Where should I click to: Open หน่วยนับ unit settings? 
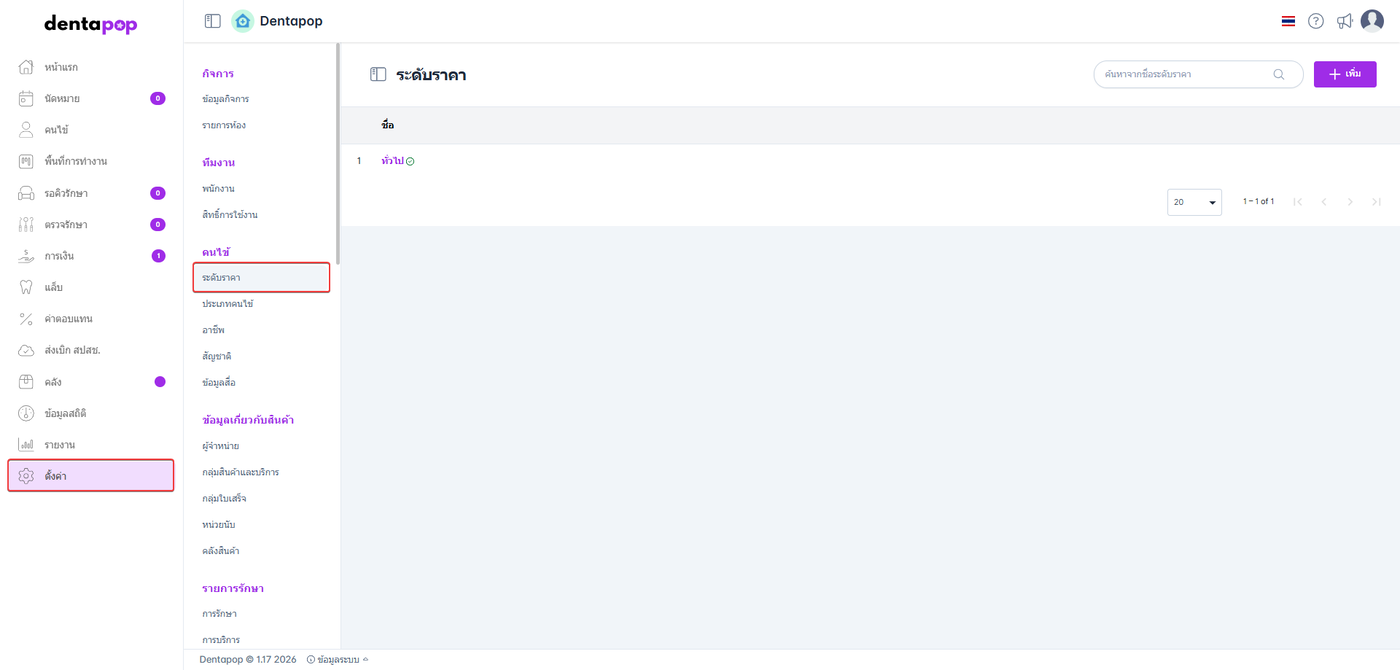(218, 524)
